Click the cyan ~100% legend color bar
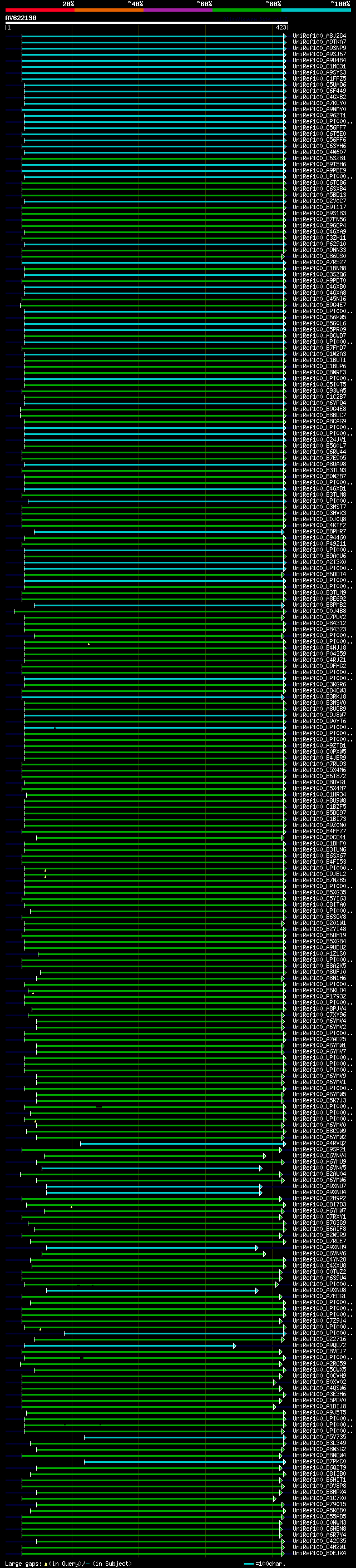This screenshot has height=1568, width=356. 317,10
